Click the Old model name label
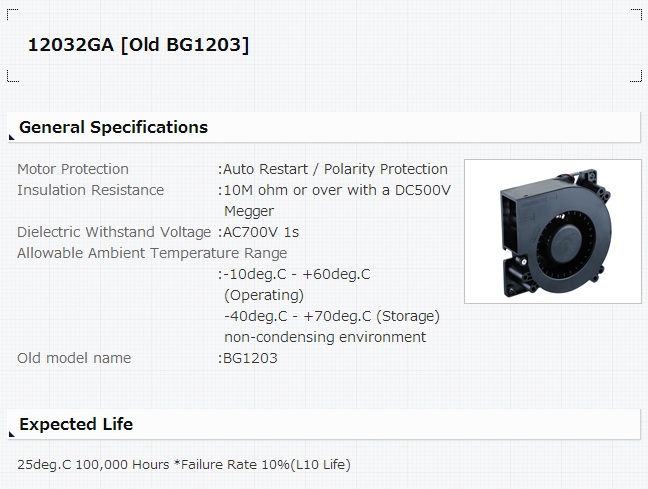 (74, 358)
